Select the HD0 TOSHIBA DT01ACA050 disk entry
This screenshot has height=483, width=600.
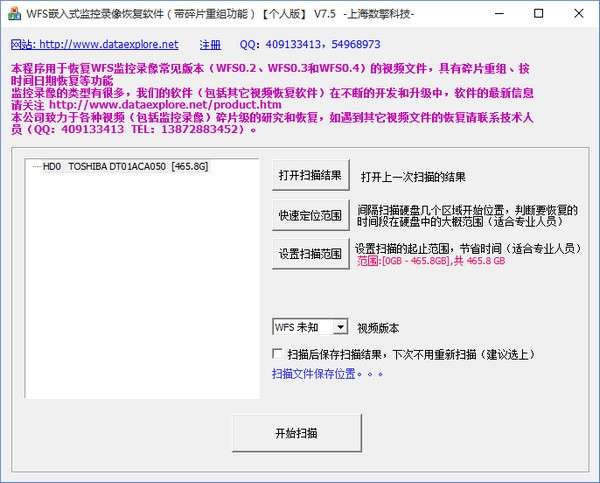(x=125, y=166)
